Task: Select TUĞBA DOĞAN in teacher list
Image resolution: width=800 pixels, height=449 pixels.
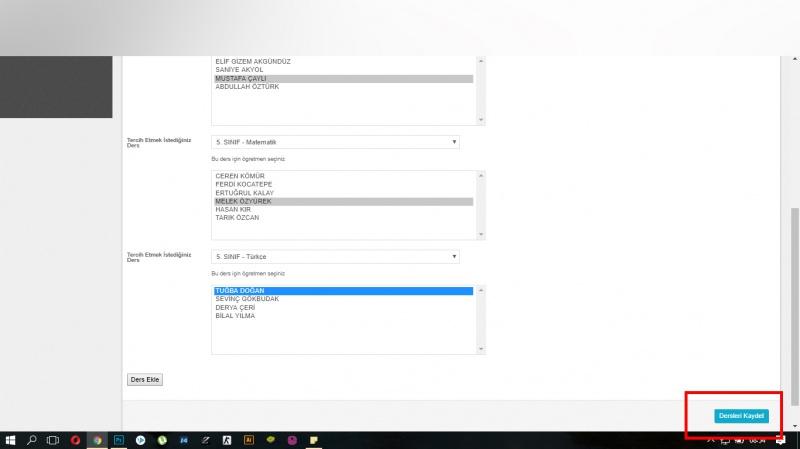Action: (240, 291)
